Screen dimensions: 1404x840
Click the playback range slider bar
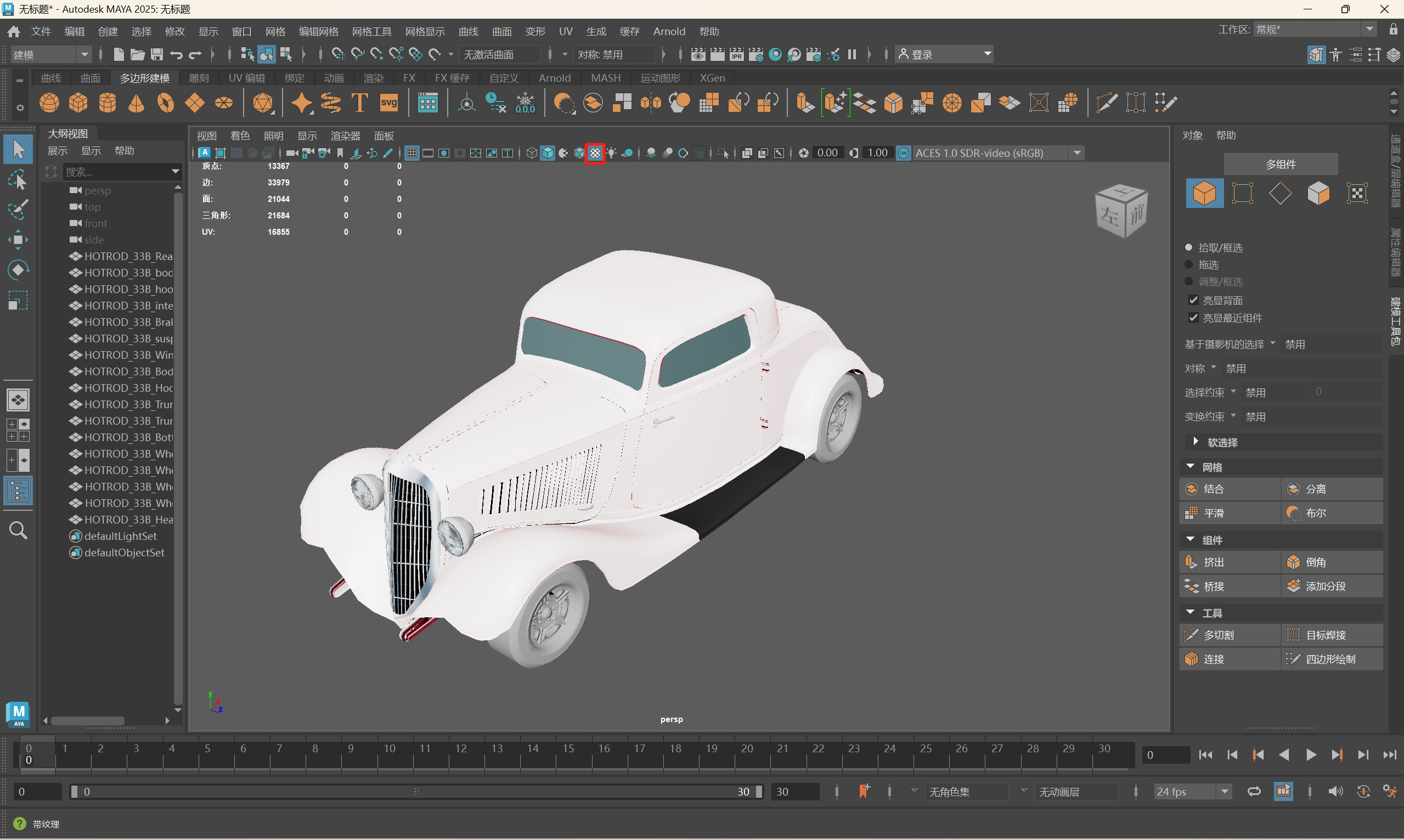[x=416, y=791]
